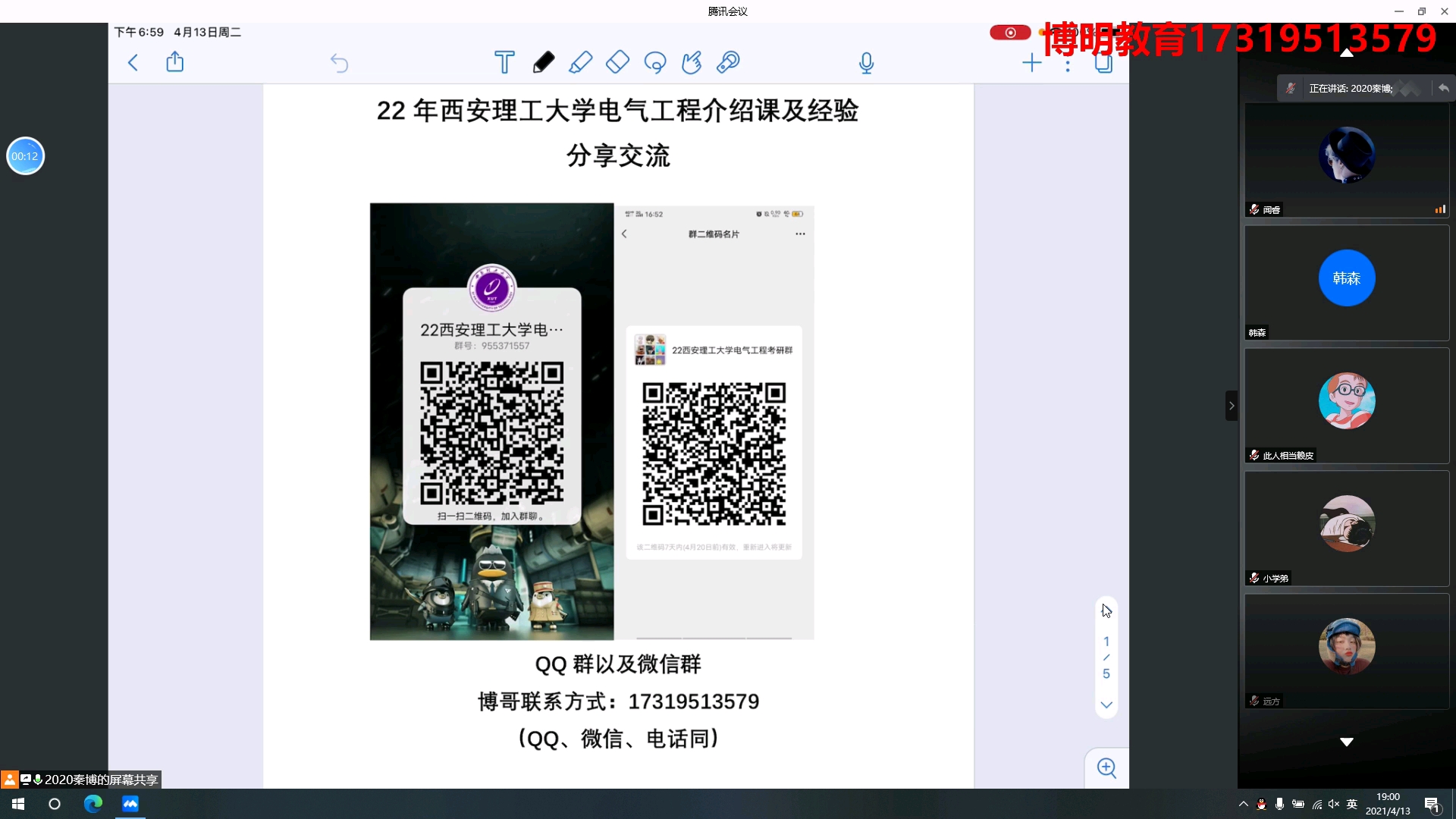Click the red recording indicator
This screenshot has height=819, width=1456.
(x=1010, y=33)
